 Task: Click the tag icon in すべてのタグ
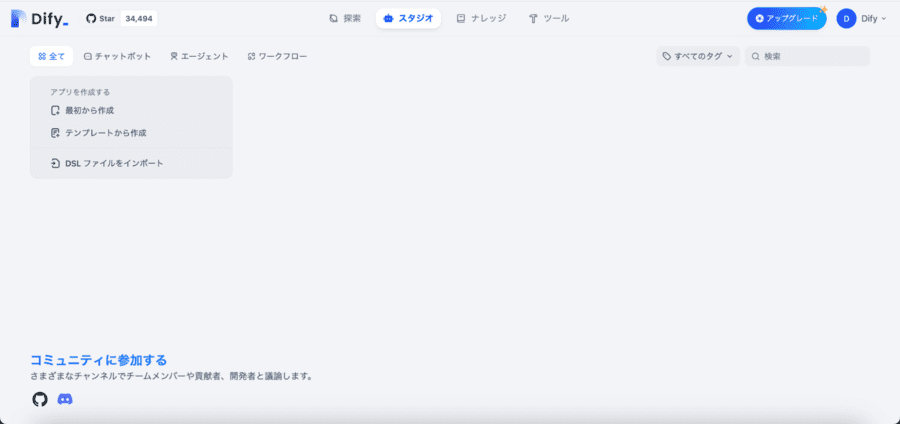click(666, 56)
